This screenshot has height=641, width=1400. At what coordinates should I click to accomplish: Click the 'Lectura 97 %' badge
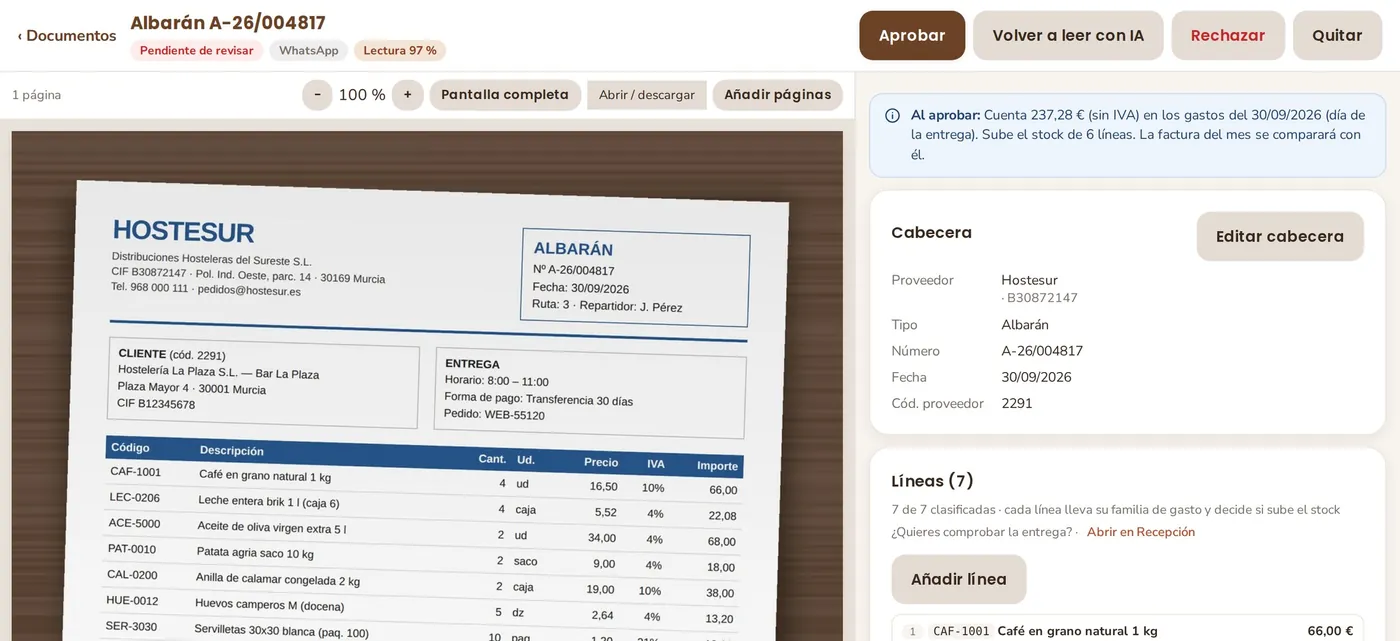click(400, 51)
